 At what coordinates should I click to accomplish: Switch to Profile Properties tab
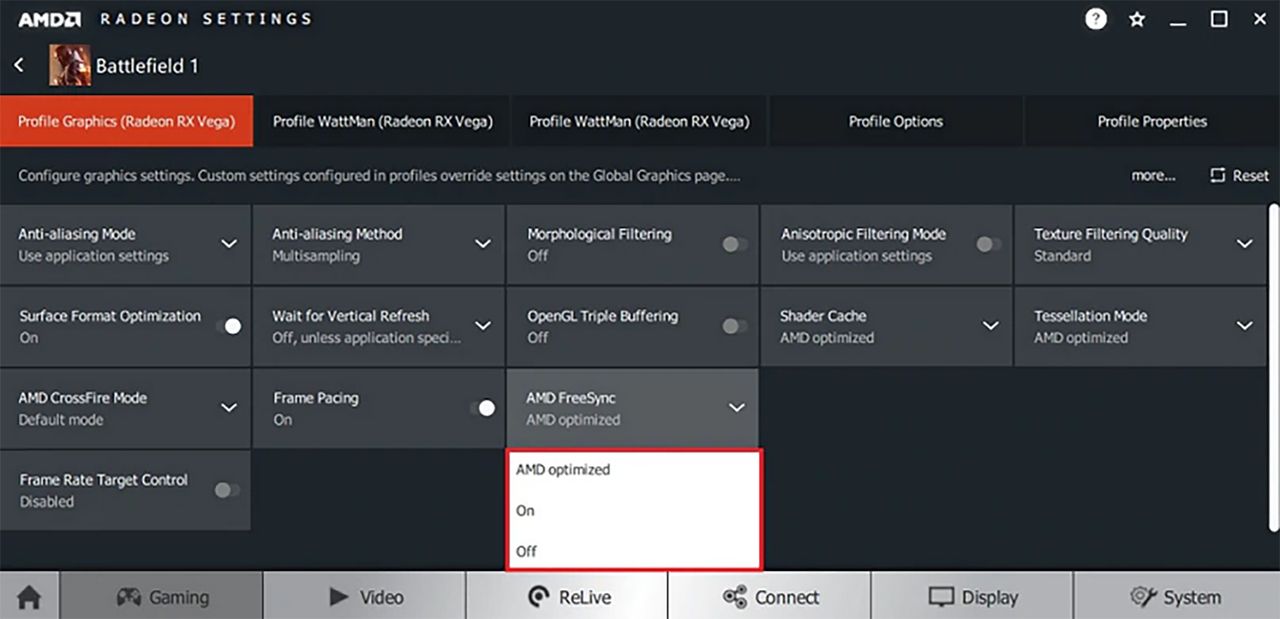point(1152,121)
